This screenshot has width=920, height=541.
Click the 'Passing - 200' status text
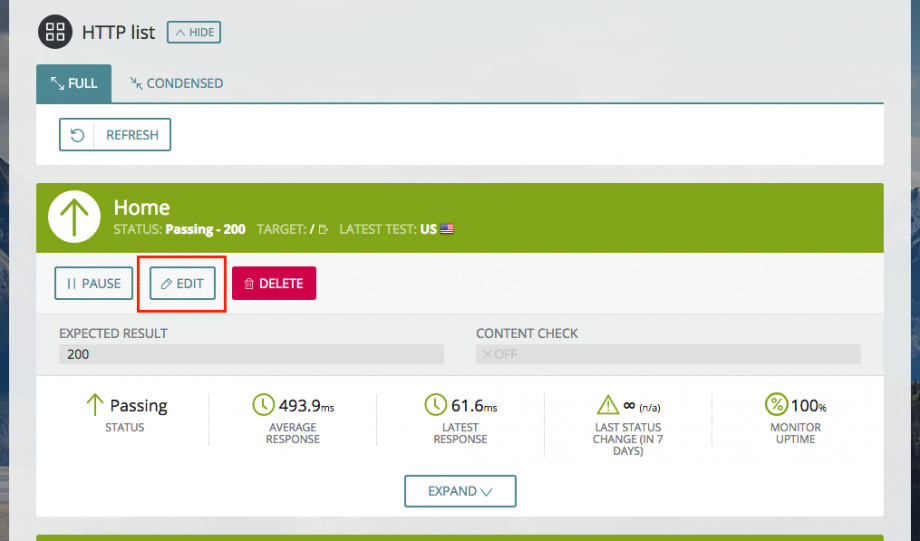pyautogui.click(x=205, y=229)
